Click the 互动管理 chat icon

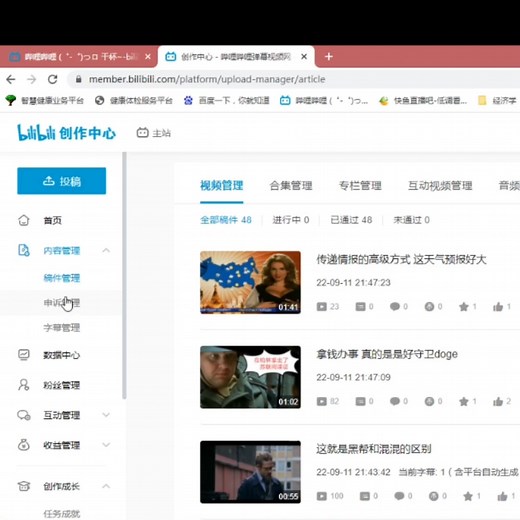point(24,415)
